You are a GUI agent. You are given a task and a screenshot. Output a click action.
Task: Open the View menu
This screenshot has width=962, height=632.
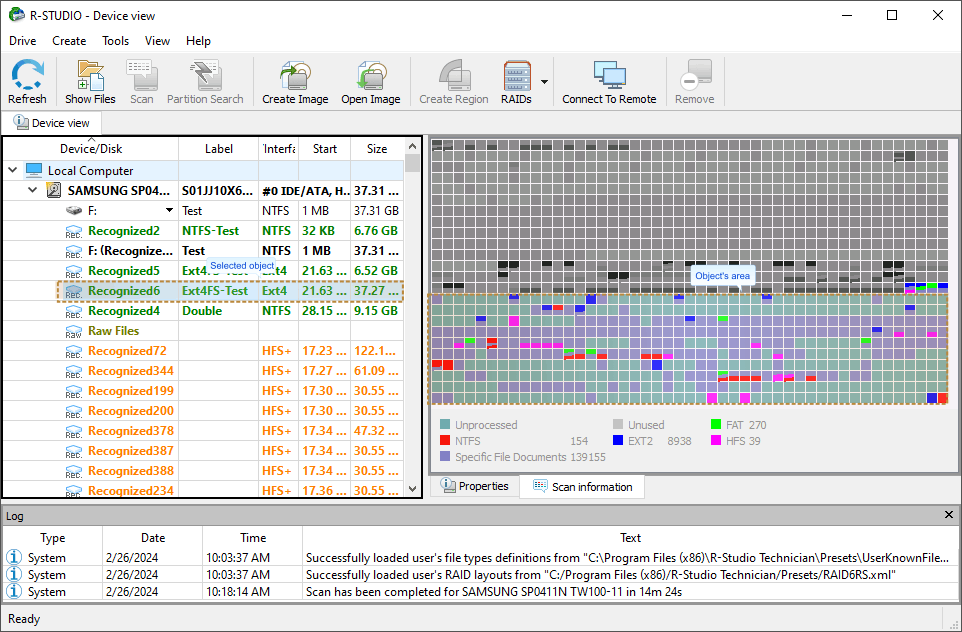(x=157, y=41)
